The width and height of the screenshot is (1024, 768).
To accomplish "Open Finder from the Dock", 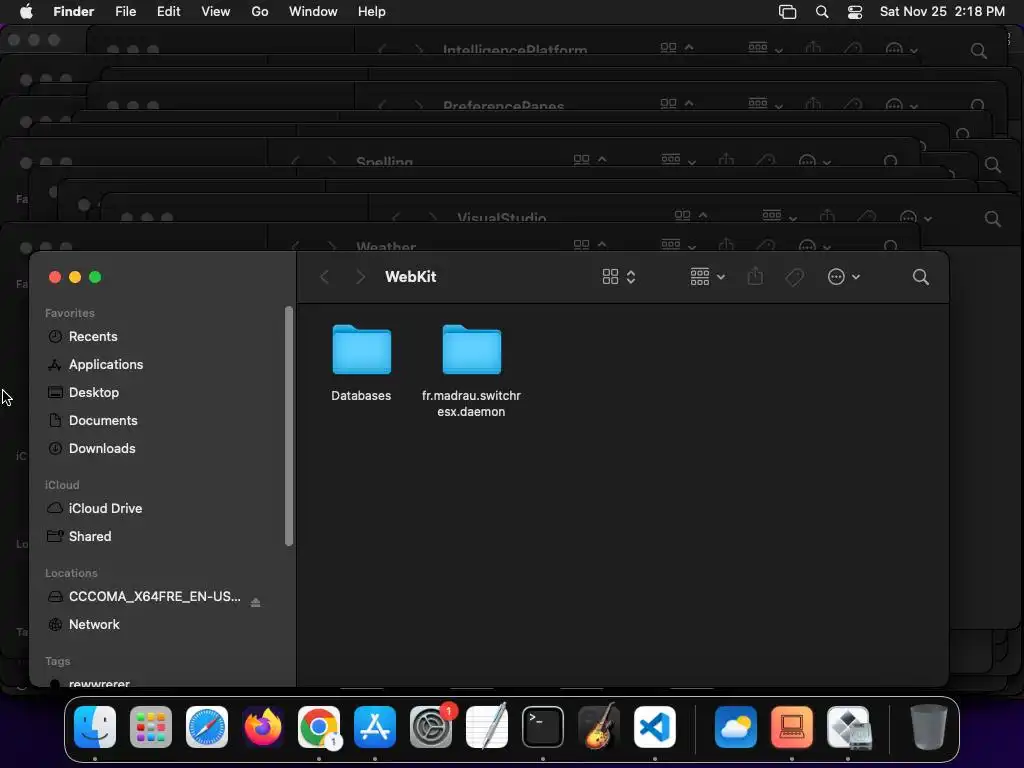I will pos(95,727).
